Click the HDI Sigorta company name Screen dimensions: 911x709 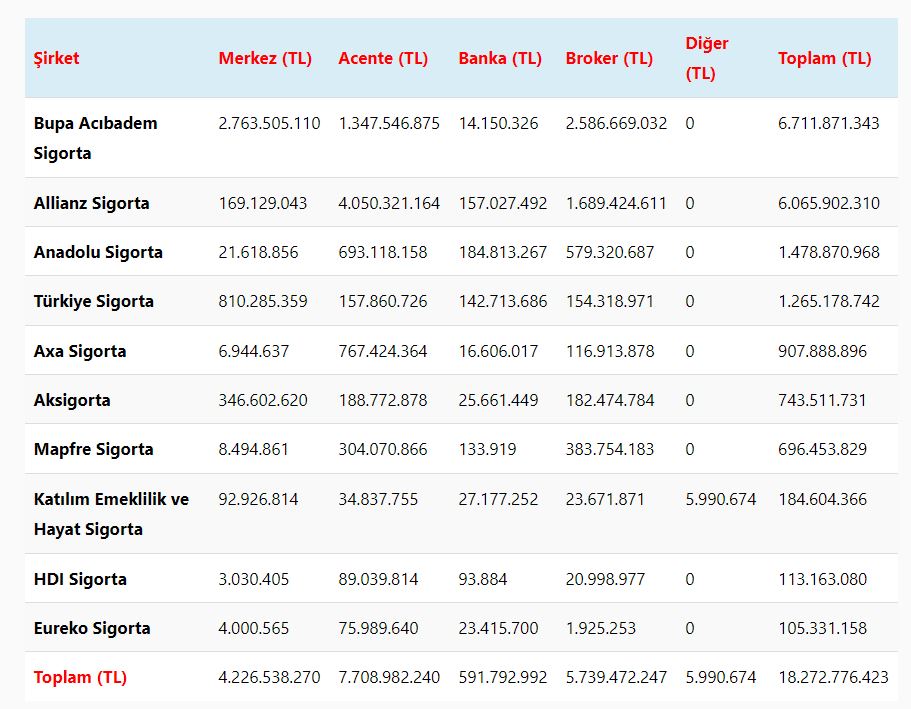80,579
